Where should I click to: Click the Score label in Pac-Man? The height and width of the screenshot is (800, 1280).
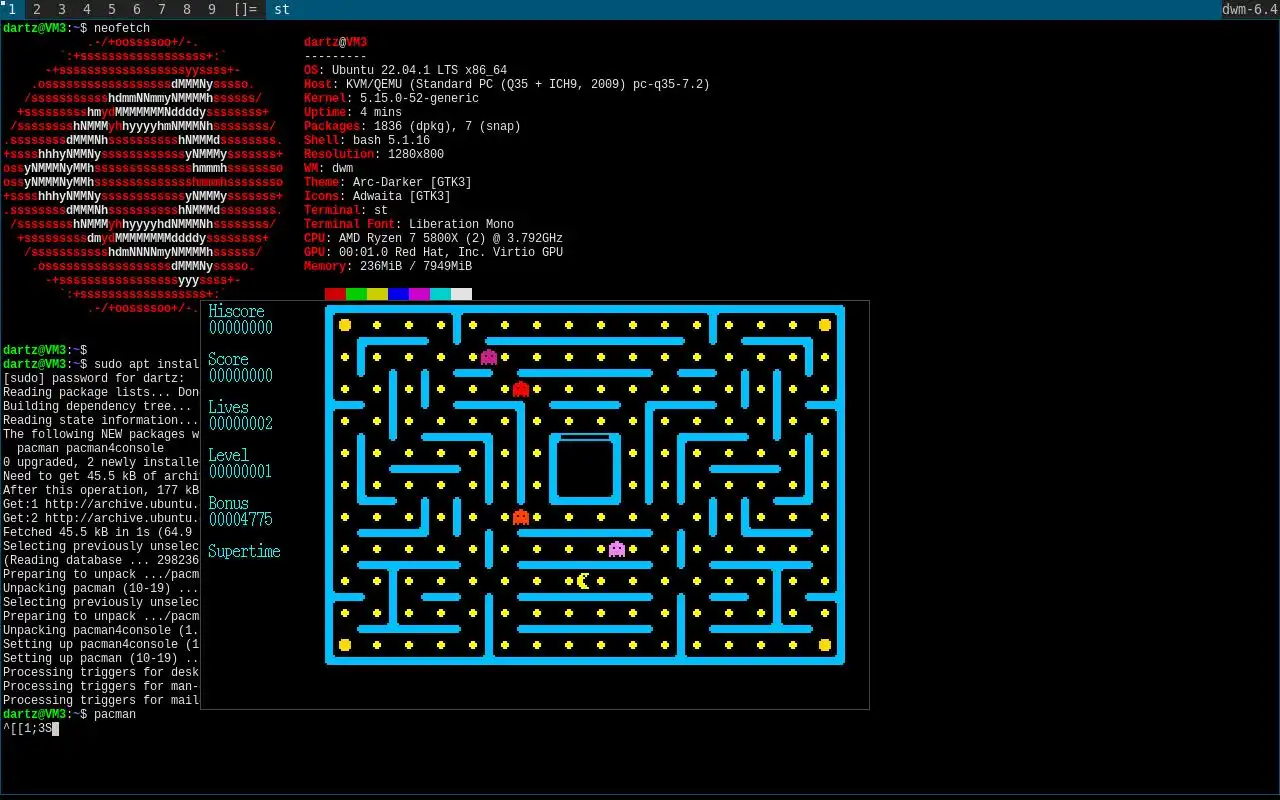(228, 359)
